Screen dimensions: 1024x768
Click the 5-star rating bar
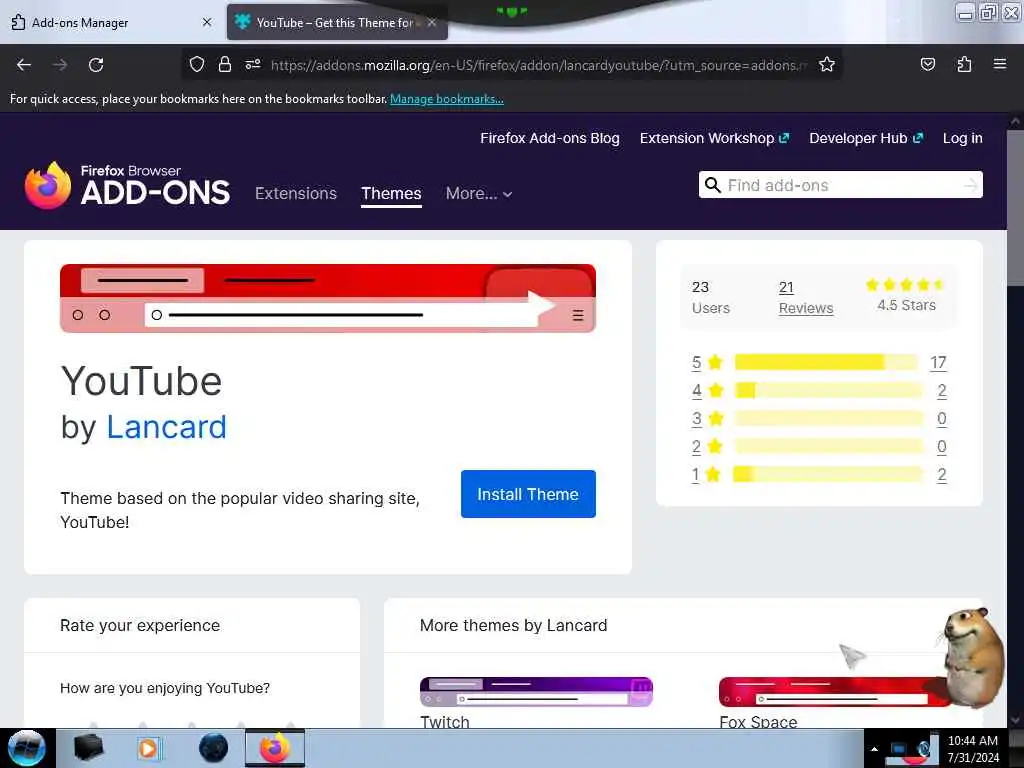(x=829, y=362)
